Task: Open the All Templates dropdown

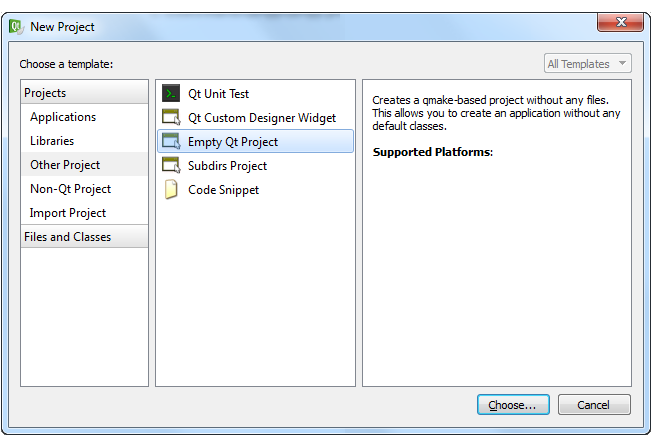Action: tap(588, 64)
